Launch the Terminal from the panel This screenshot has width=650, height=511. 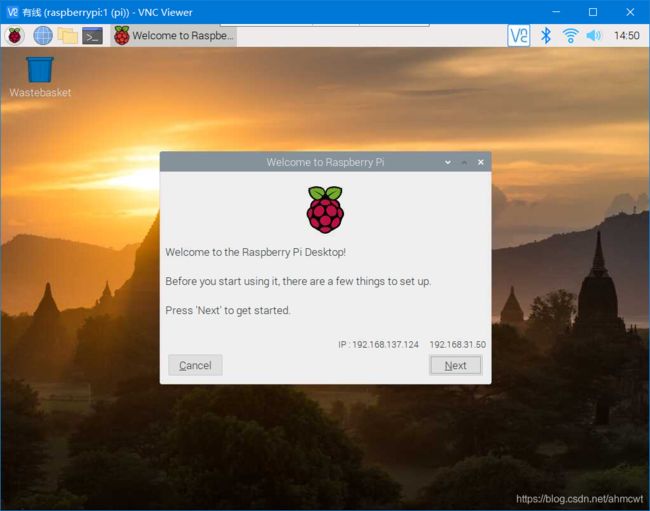(92, 36)
